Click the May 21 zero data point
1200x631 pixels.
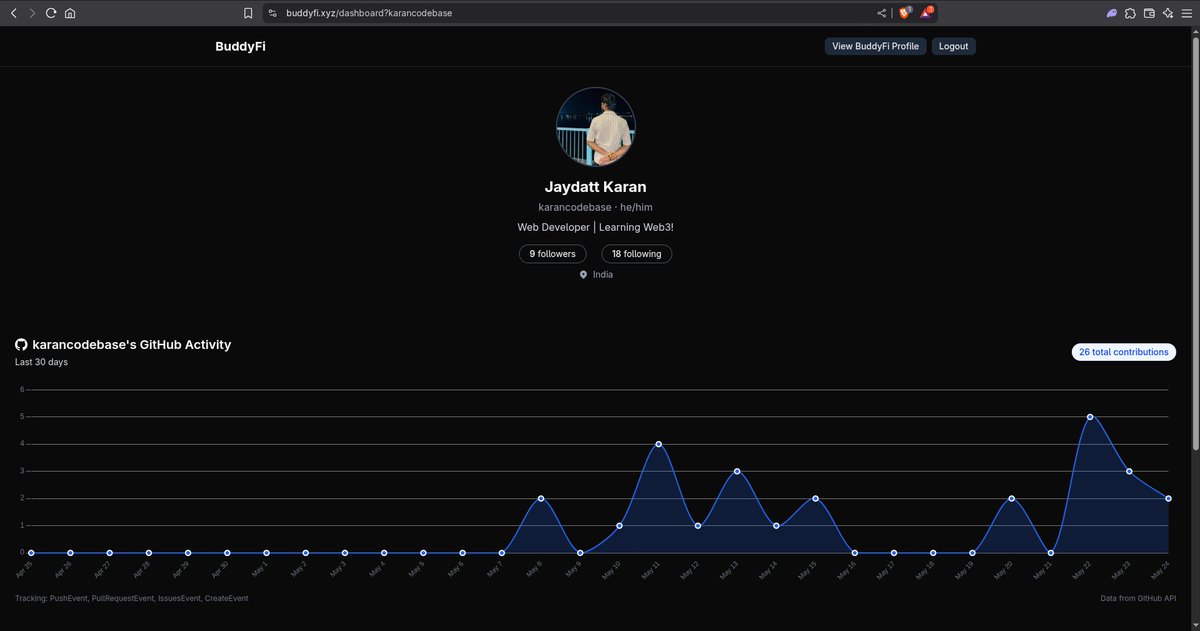[1051, 552]
